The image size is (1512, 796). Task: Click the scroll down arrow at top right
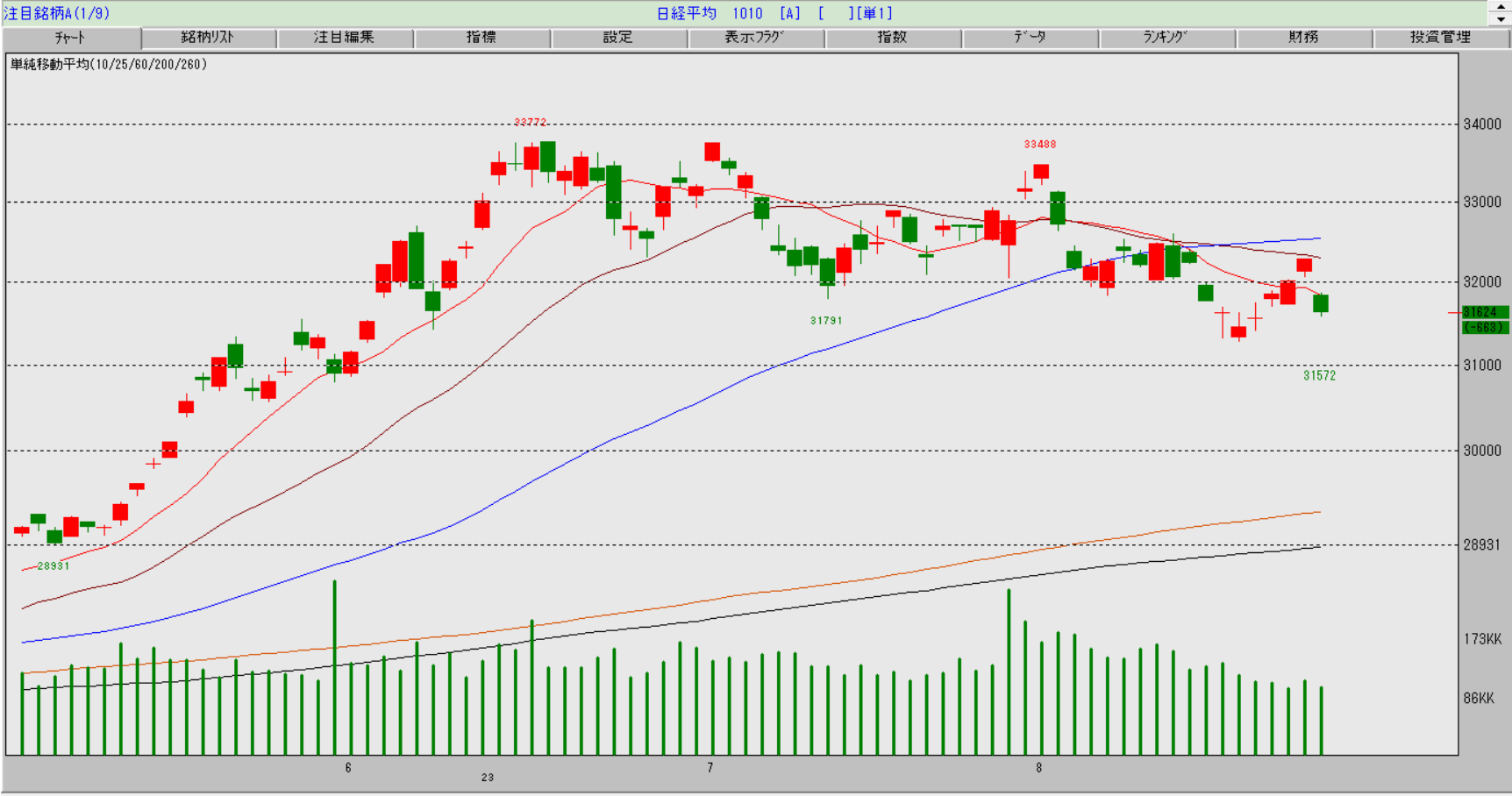point(1501,18)
